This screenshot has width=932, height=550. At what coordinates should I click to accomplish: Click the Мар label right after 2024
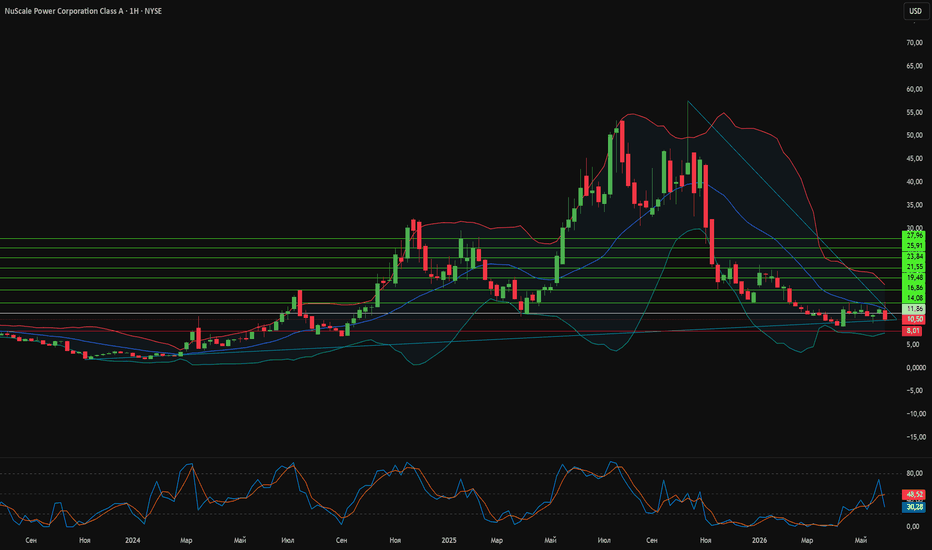(186, 540)
